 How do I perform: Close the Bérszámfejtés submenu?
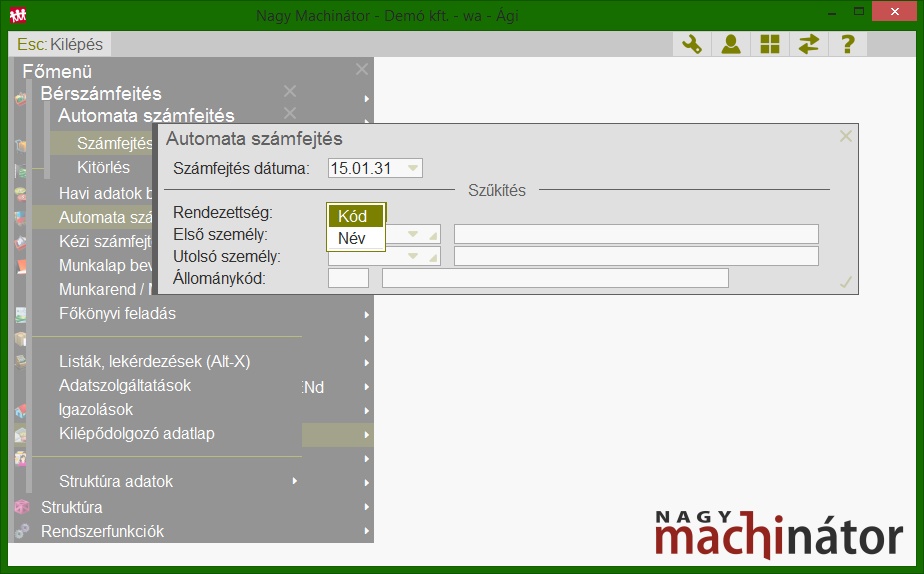point(289,91)
